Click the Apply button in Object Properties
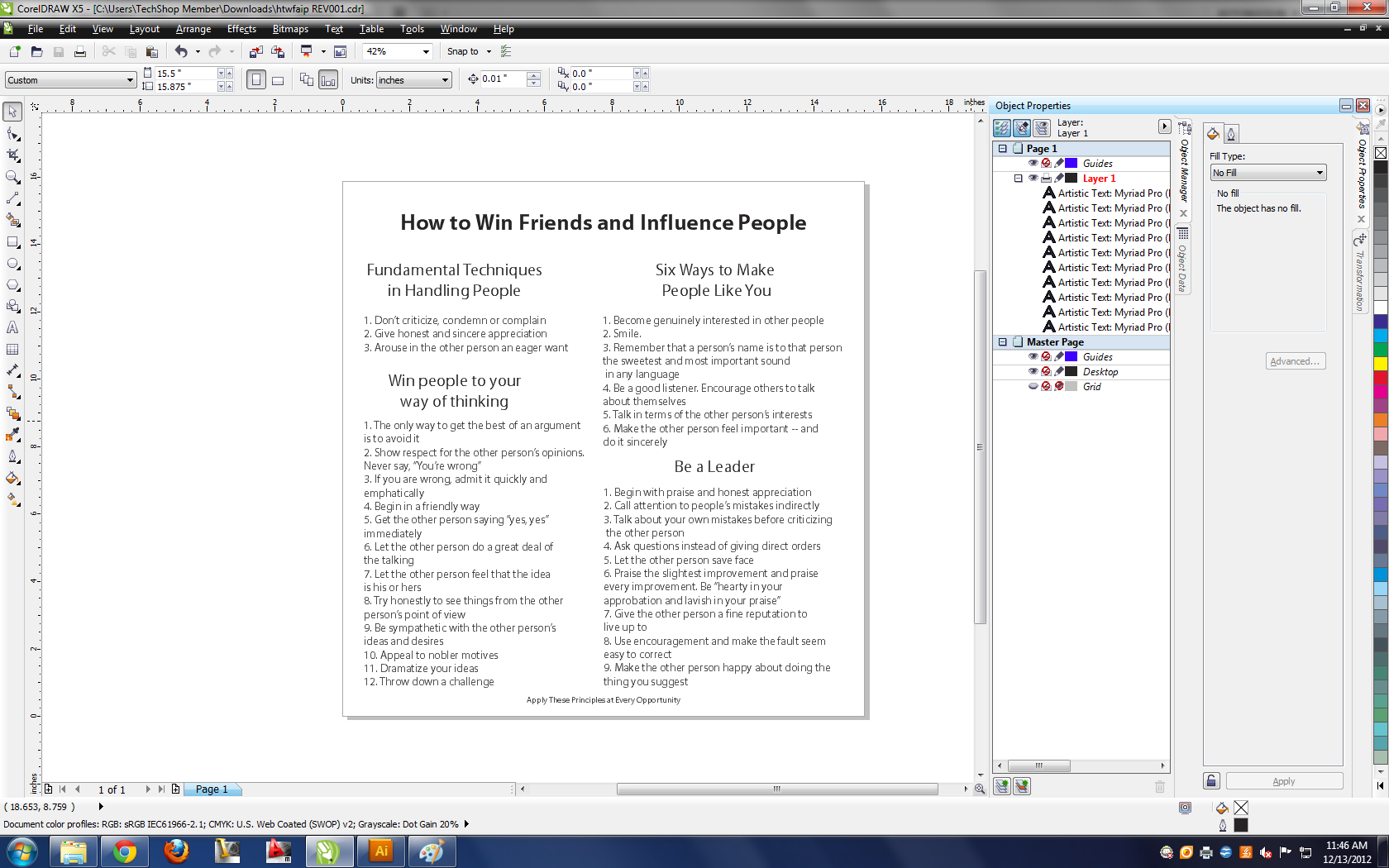1389x868 pixels. click(x=1284, y=780)
